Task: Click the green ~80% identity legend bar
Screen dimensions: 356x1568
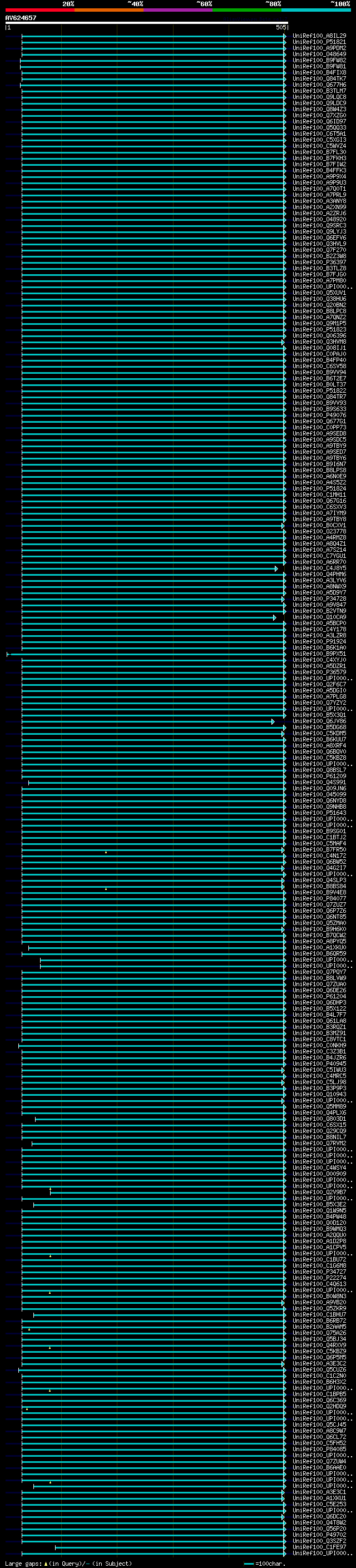Action: (247, 10)
